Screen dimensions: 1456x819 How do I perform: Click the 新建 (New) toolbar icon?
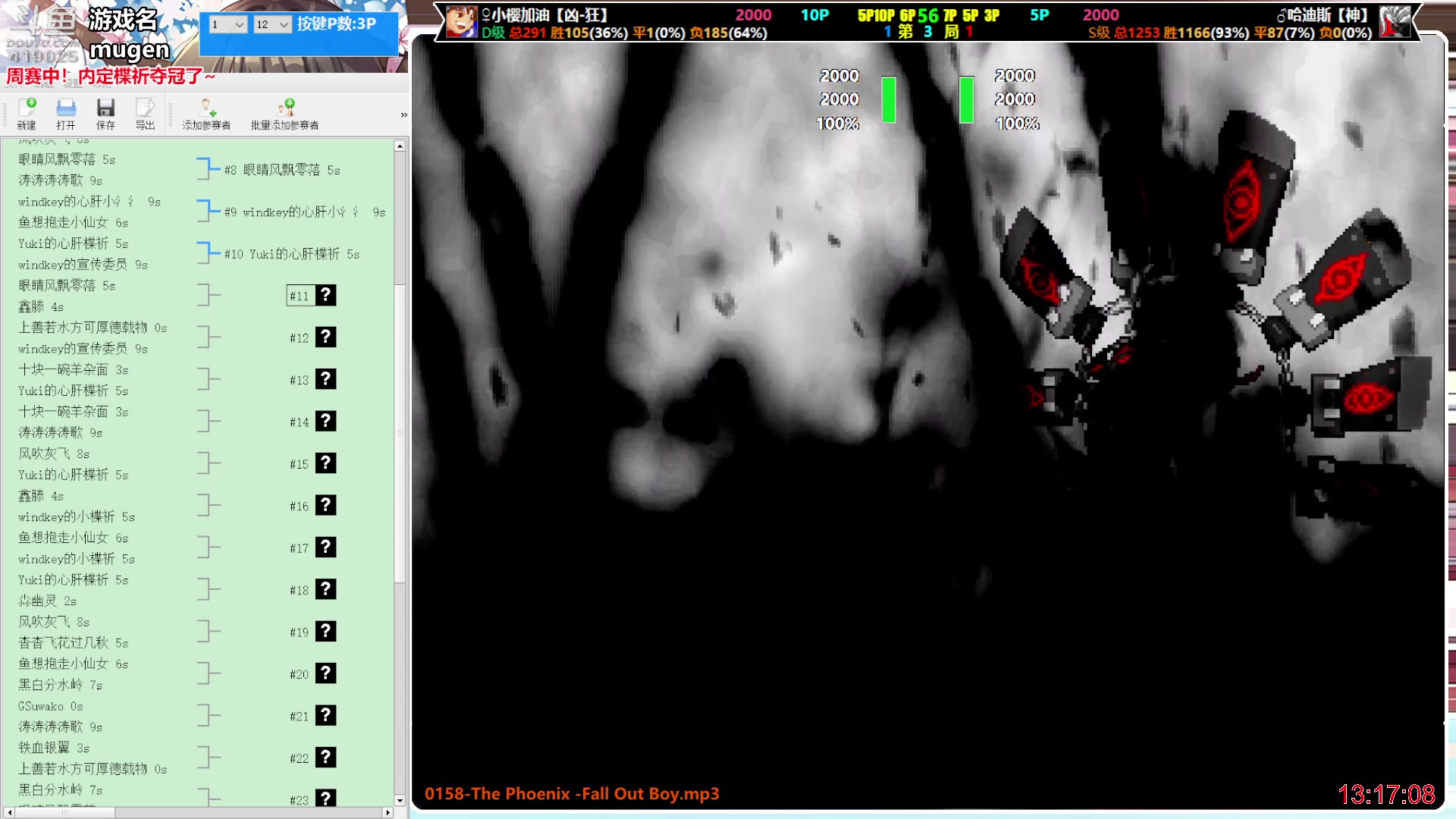tap(27, 114)
